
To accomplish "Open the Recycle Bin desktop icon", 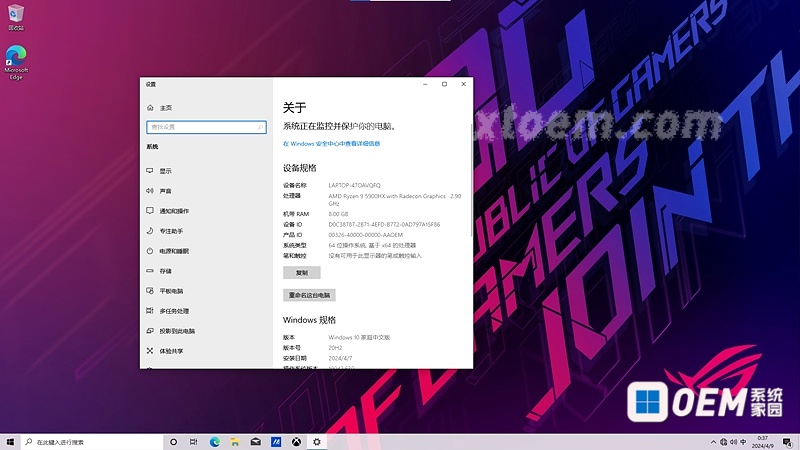I will coord(16,17).
